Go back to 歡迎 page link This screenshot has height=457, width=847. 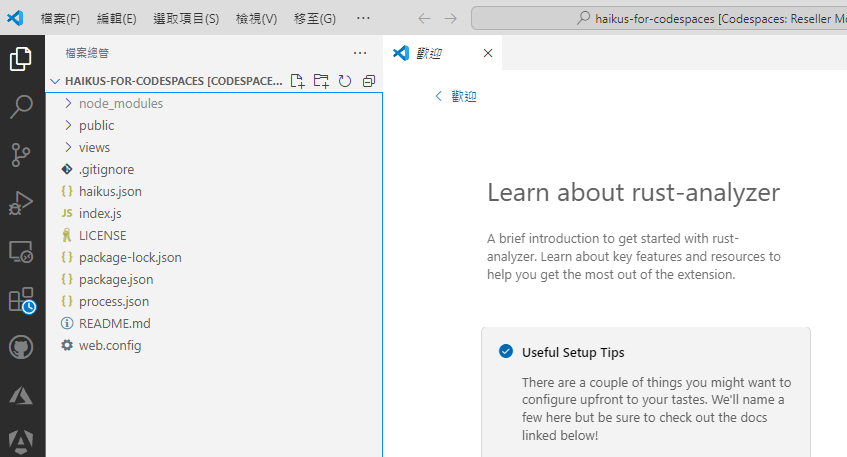[456, 96]
